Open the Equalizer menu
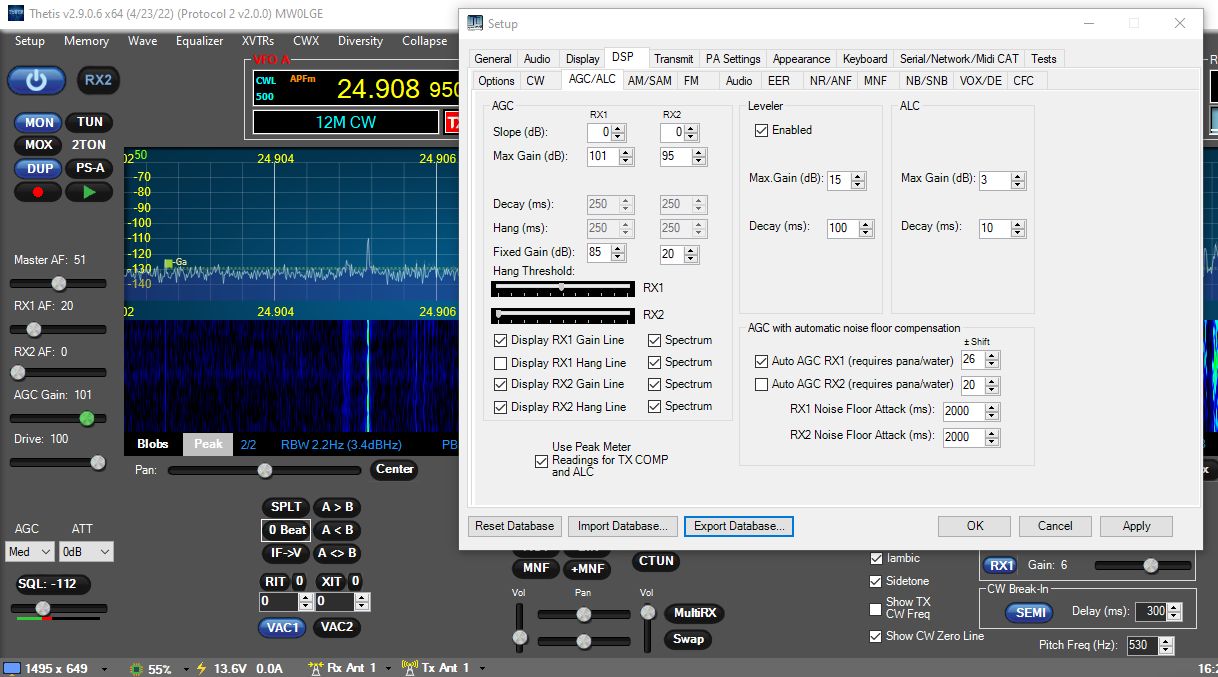1218x677 pixels. pyautogui.click(x=200, y=41)
